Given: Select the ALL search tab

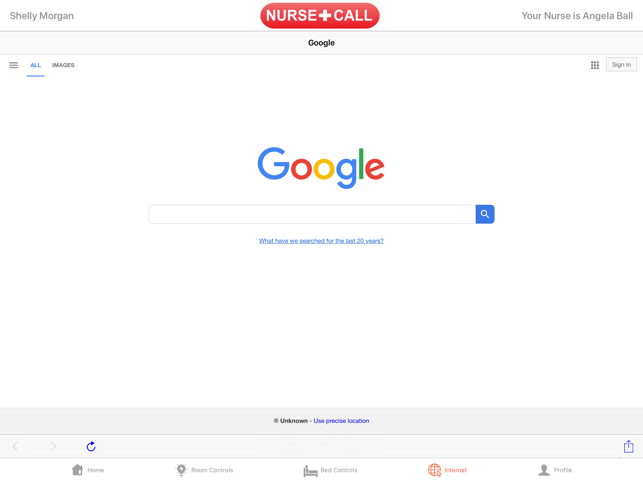Looking at the screenshot, I should [36, 65].
